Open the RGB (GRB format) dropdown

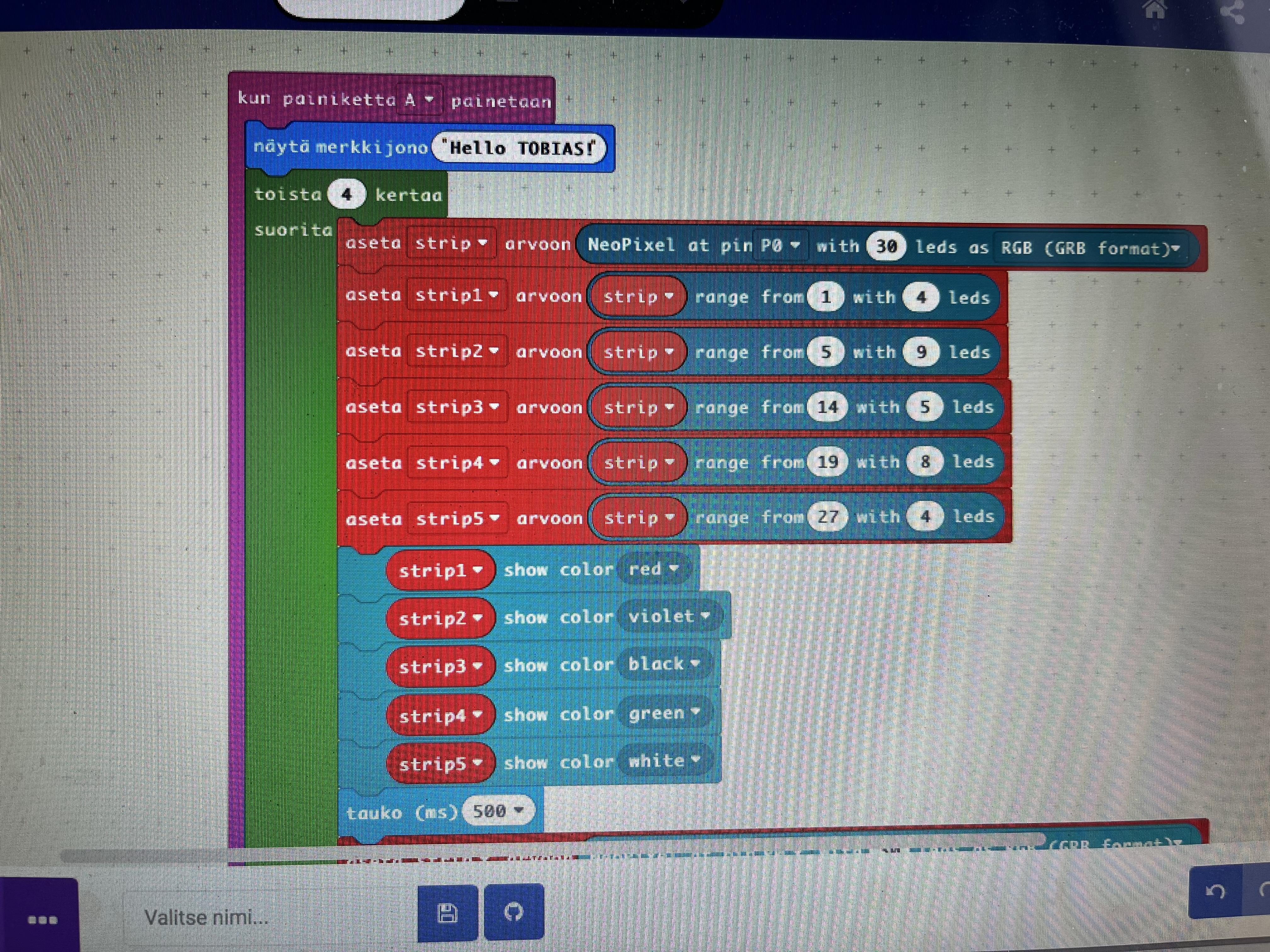[x=1090, y=248]
